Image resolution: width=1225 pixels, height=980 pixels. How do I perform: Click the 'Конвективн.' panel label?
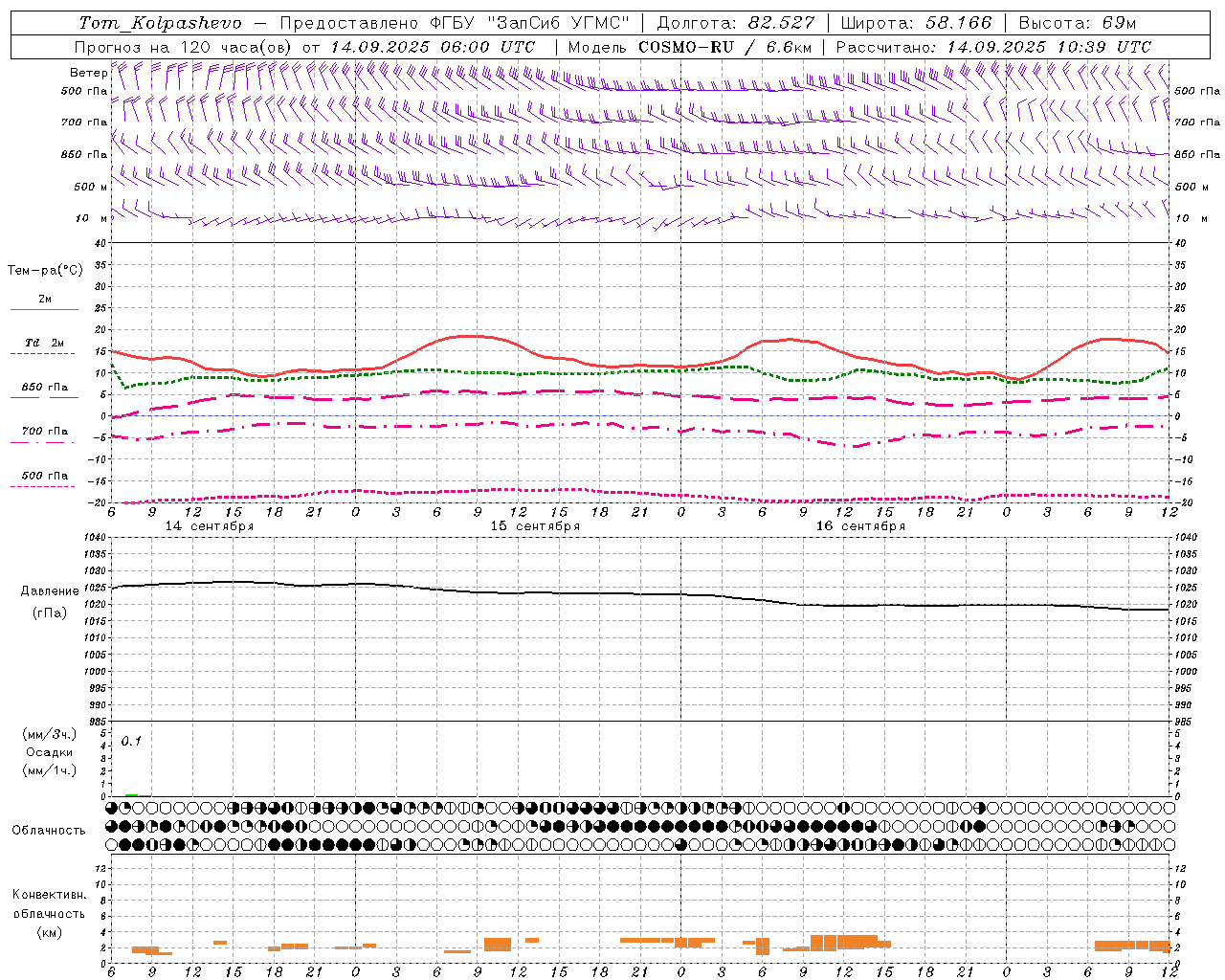pyautogui.click(x=49, y=895)
